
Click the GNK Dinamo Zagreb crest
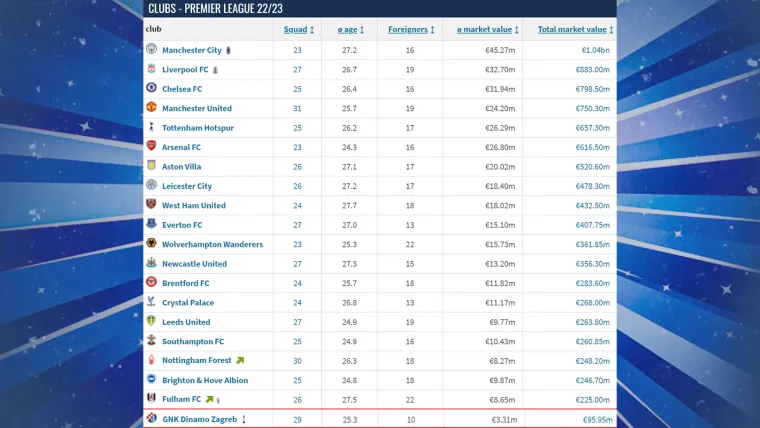coord(151,419)
